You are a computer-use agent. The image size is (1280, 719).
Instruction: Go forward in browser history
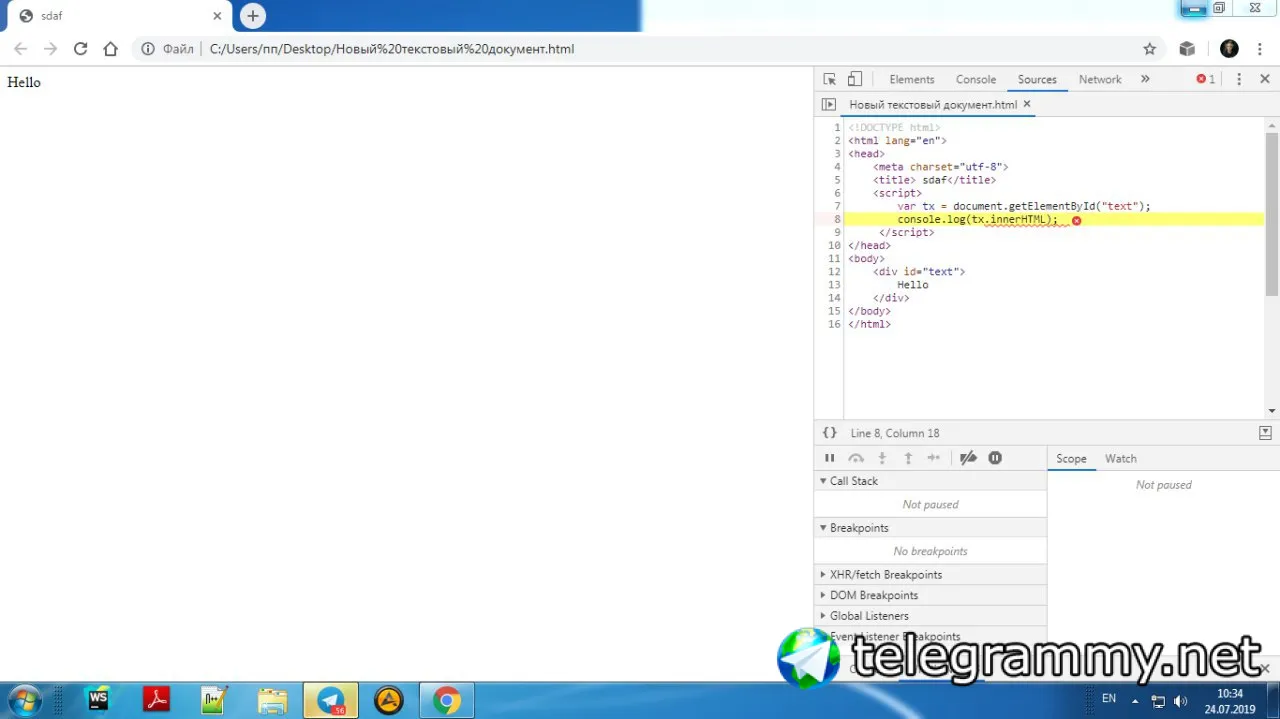tap(50, 49)
